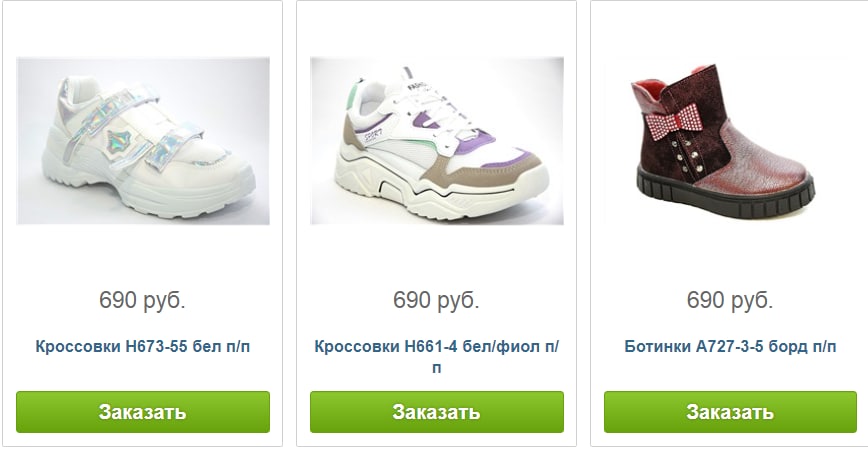Screen dimensions: 868x454
Task: Open the white H673-55 sneaker product image
Action: click(x=143, y=141)
